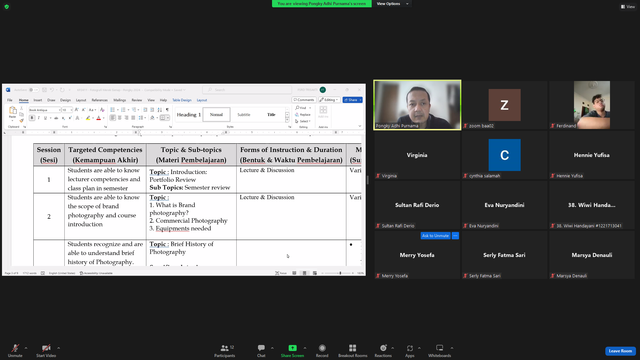
Task: Open the Apps icon in Zoom toolbar
Action: pyautogui.click(x=409, y=348)
